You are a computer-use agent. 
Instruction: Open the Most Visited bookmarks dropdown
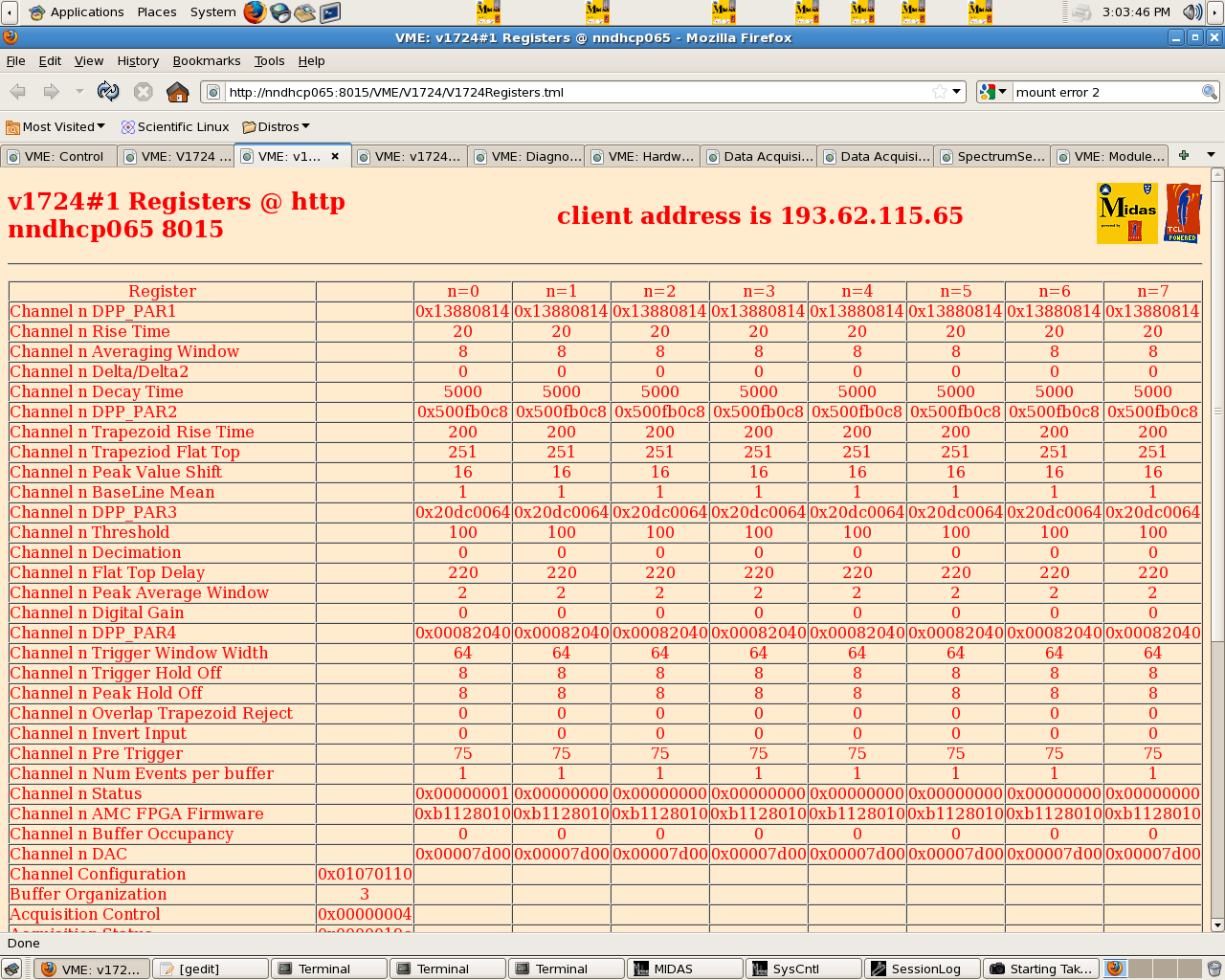tap(56, 126)
